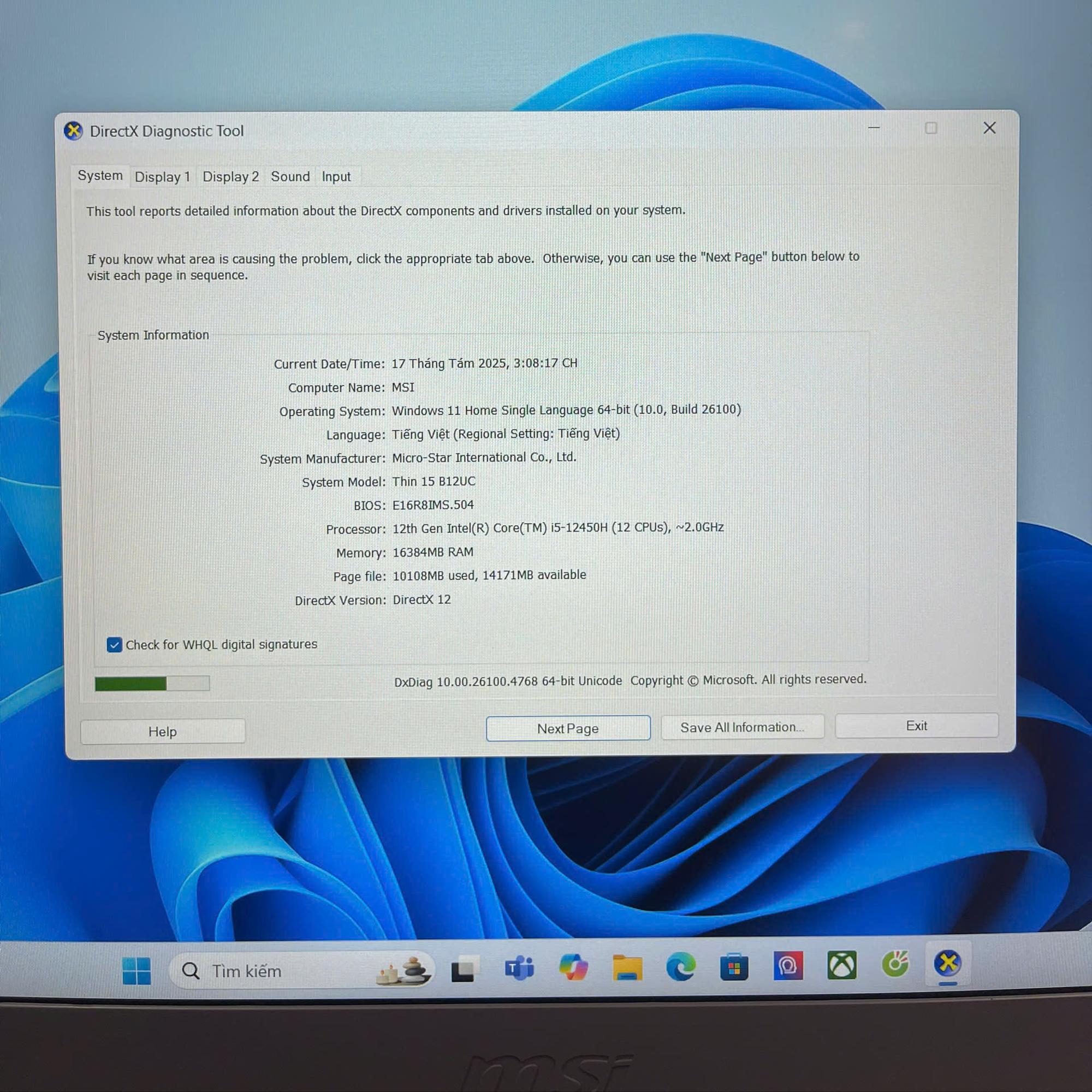The image size is (1092, 1092).
Task: Switch to the System tab
Action: point(100,176)
